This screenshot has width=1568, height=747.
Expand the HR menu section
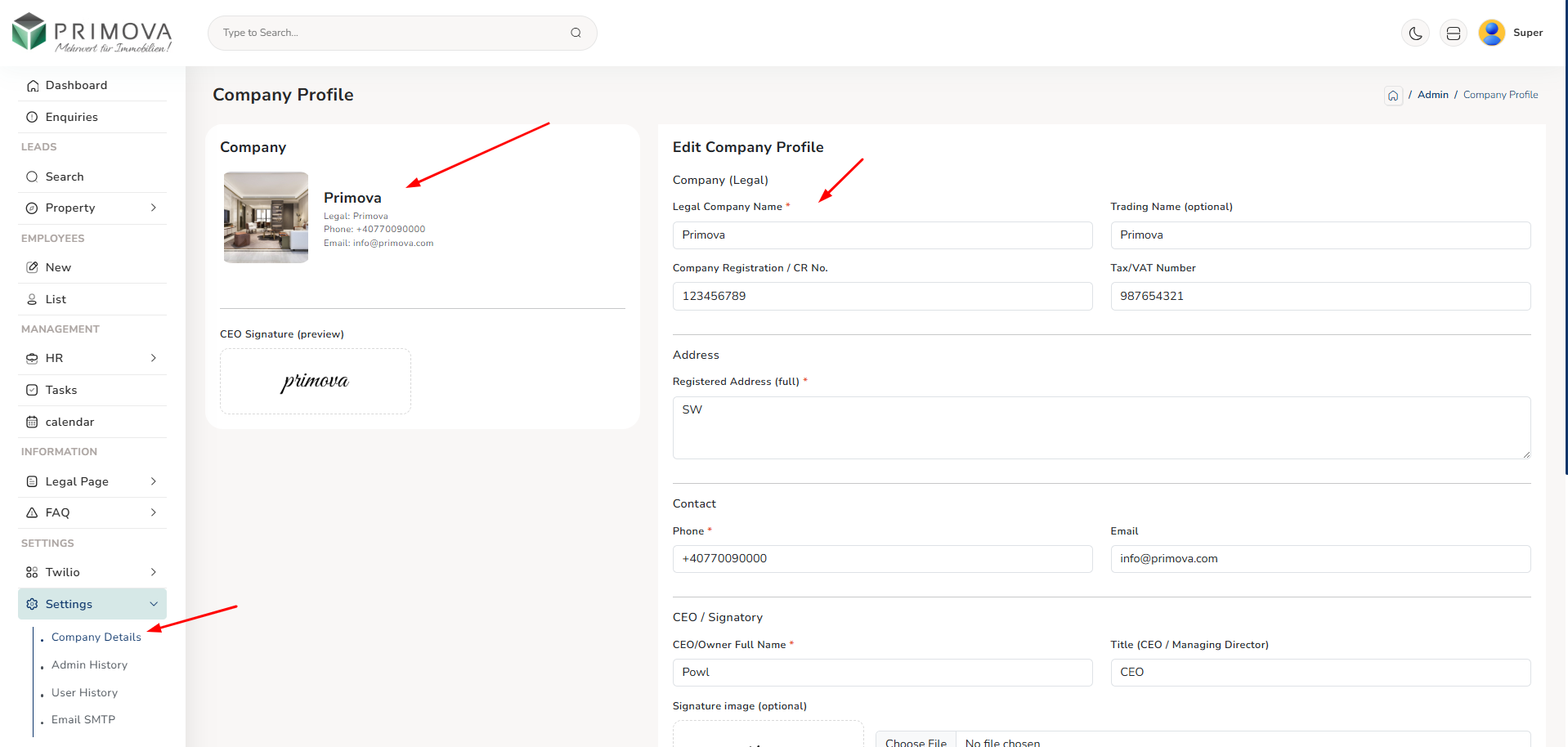click(92, 359)
